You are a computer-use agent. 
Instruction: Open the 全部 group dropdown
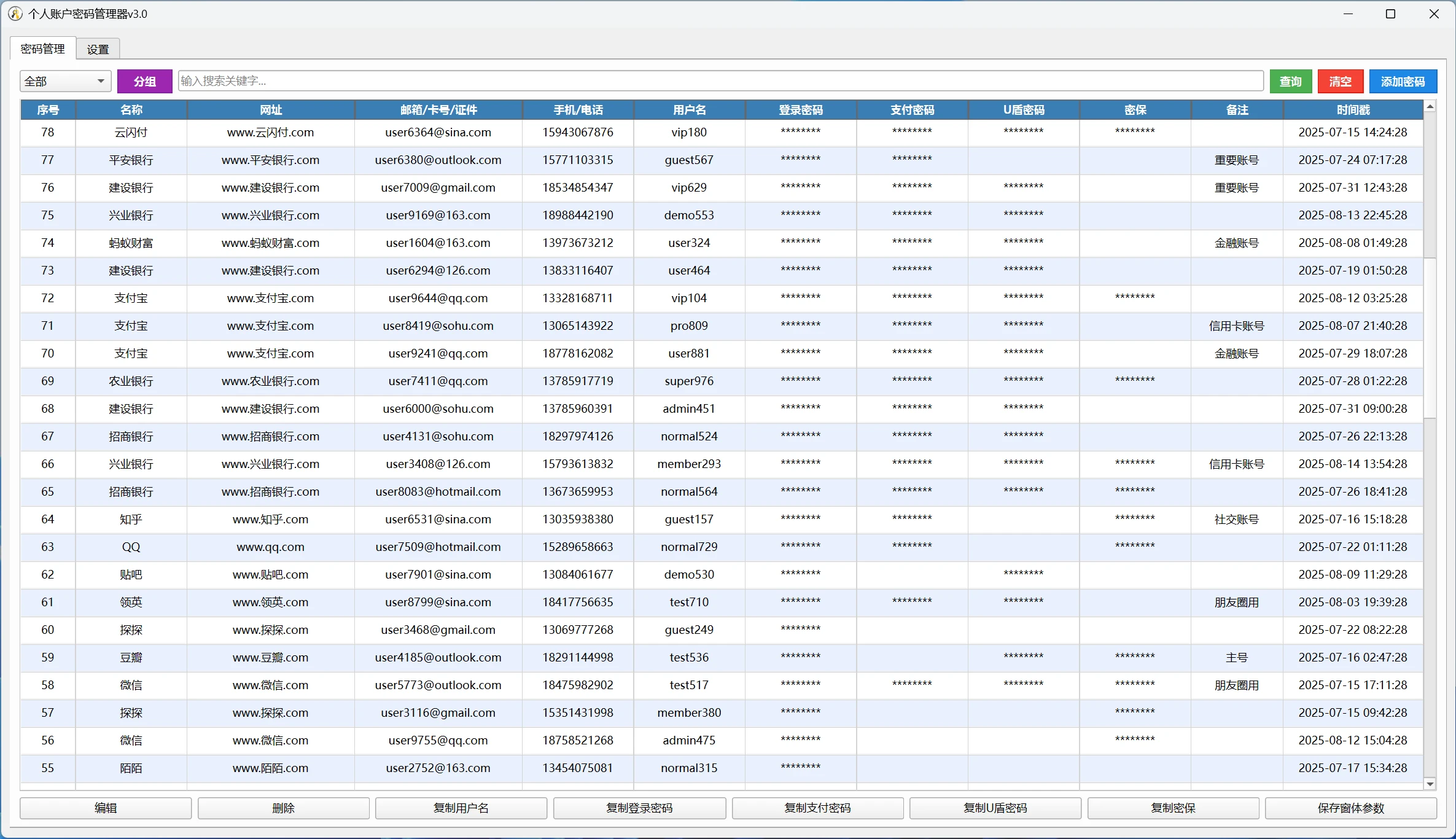[x=65, y=81]
